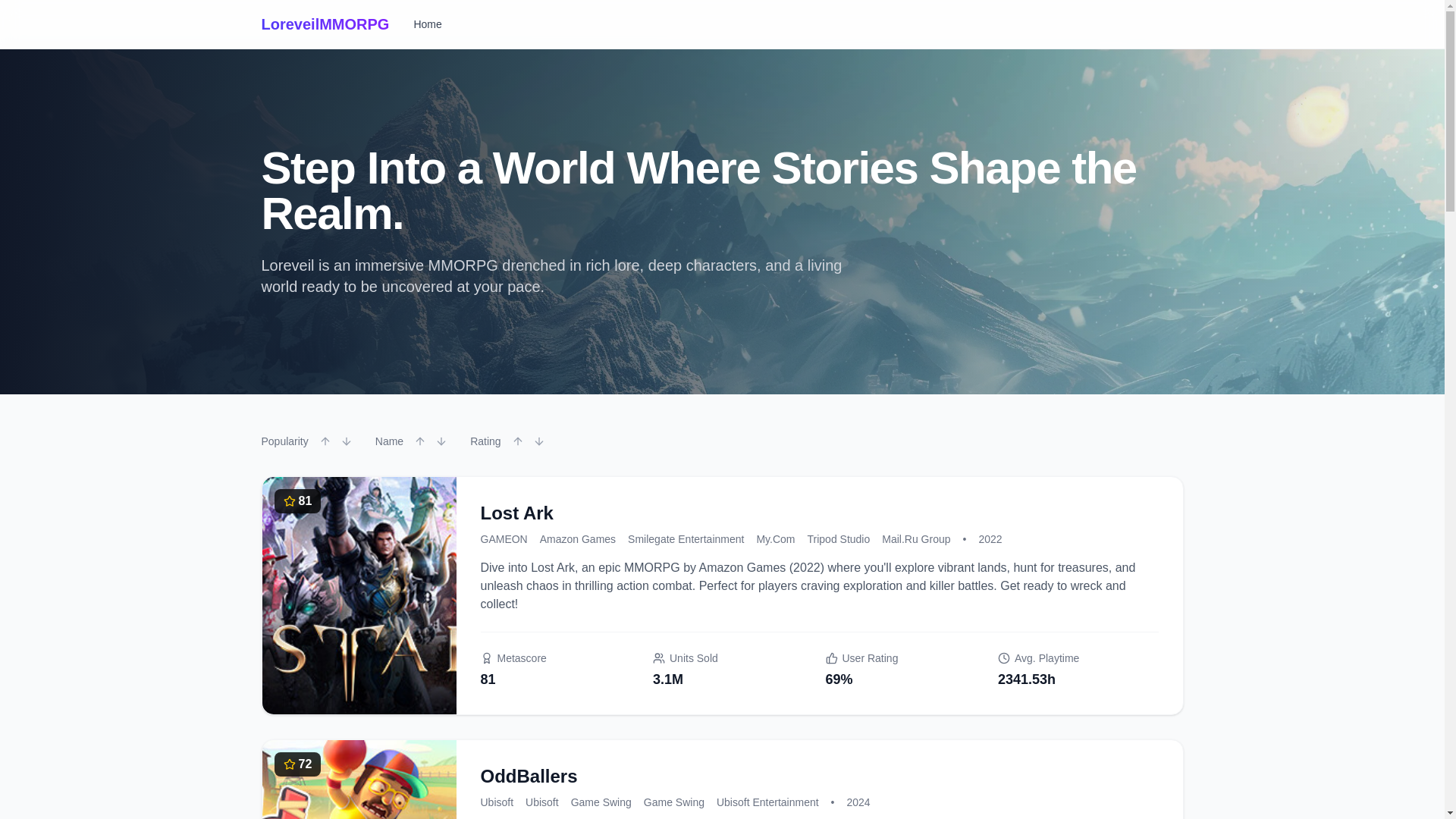Sort by Name ascending arrow

419,441
